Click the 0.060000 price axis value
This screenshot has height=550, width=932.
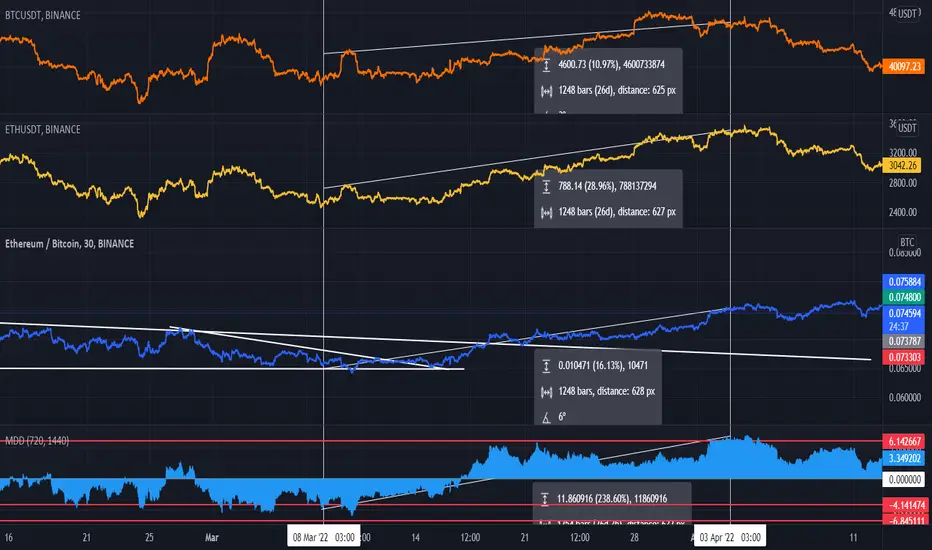(905, 397)
